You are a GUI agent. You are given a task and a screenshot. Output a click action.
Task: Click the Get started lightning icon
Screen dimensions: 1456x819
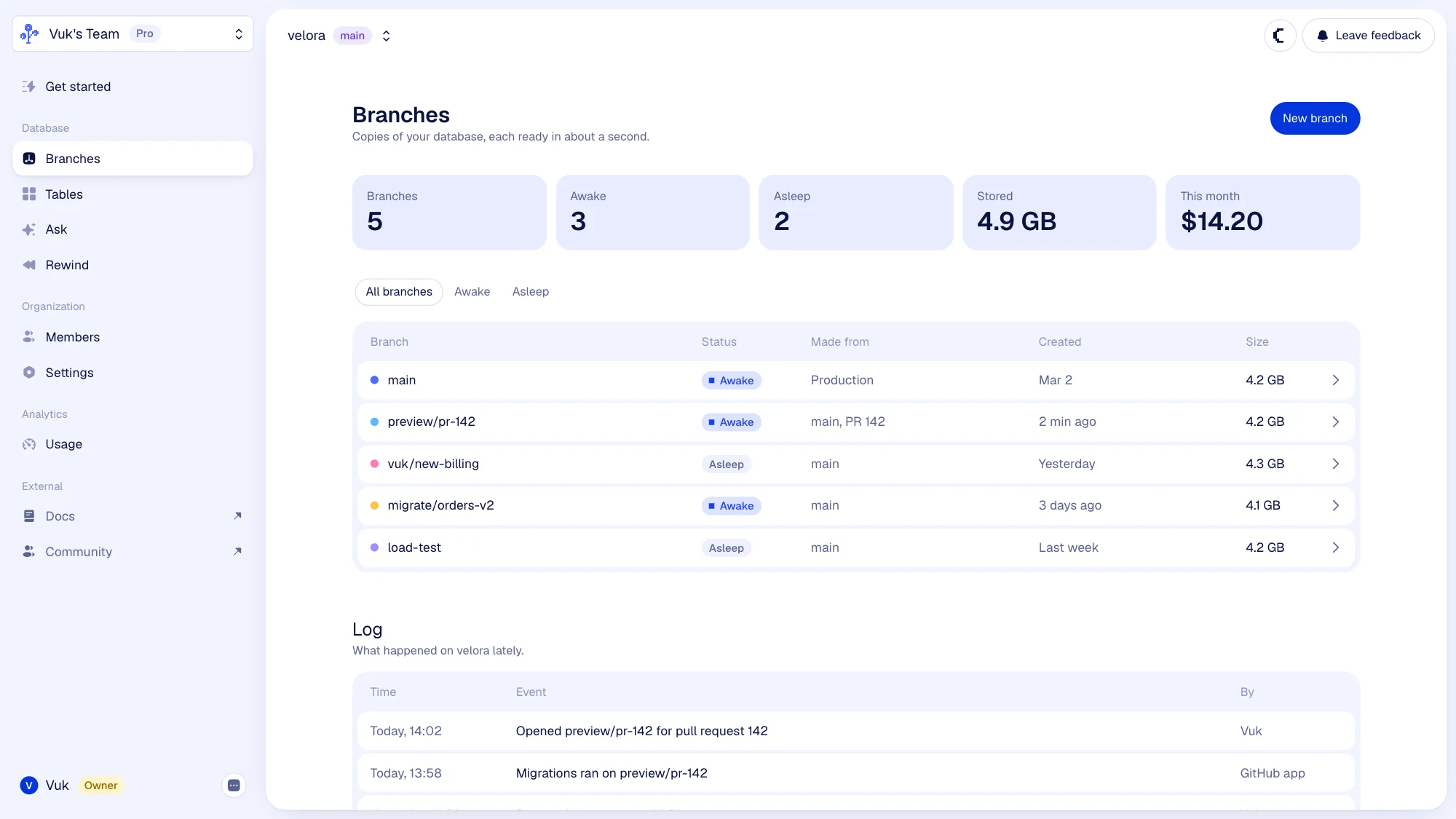coord(29,87)
